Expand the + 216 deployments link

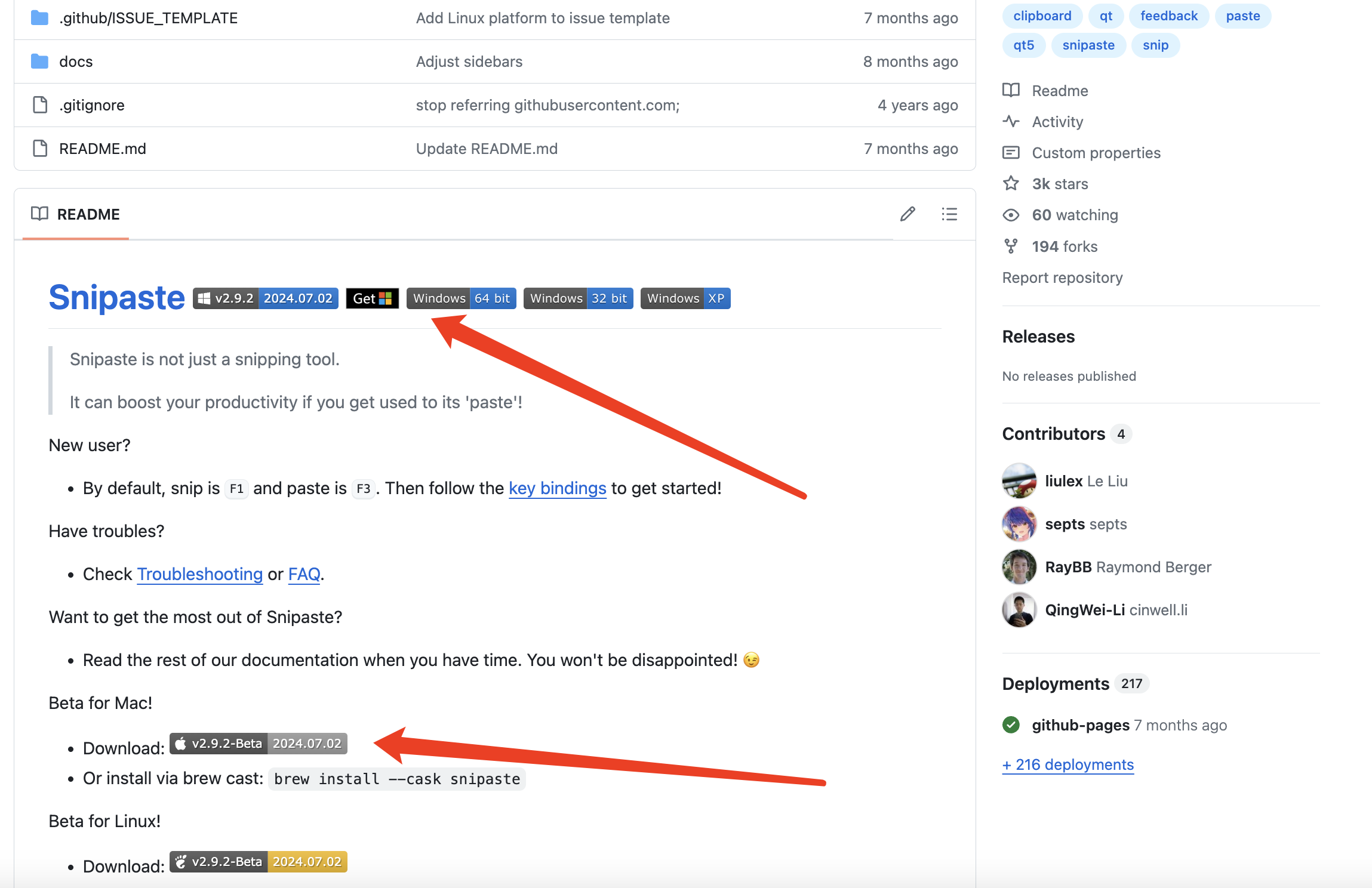coord(1068,764)
